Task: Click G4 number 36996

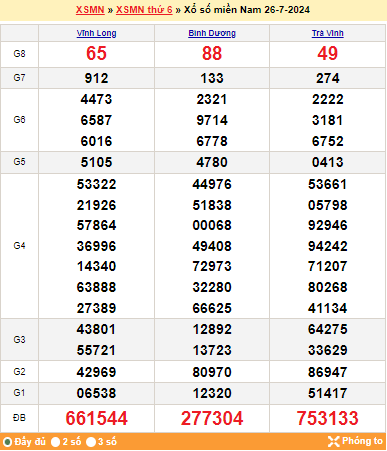Action: tap(96, 246)
